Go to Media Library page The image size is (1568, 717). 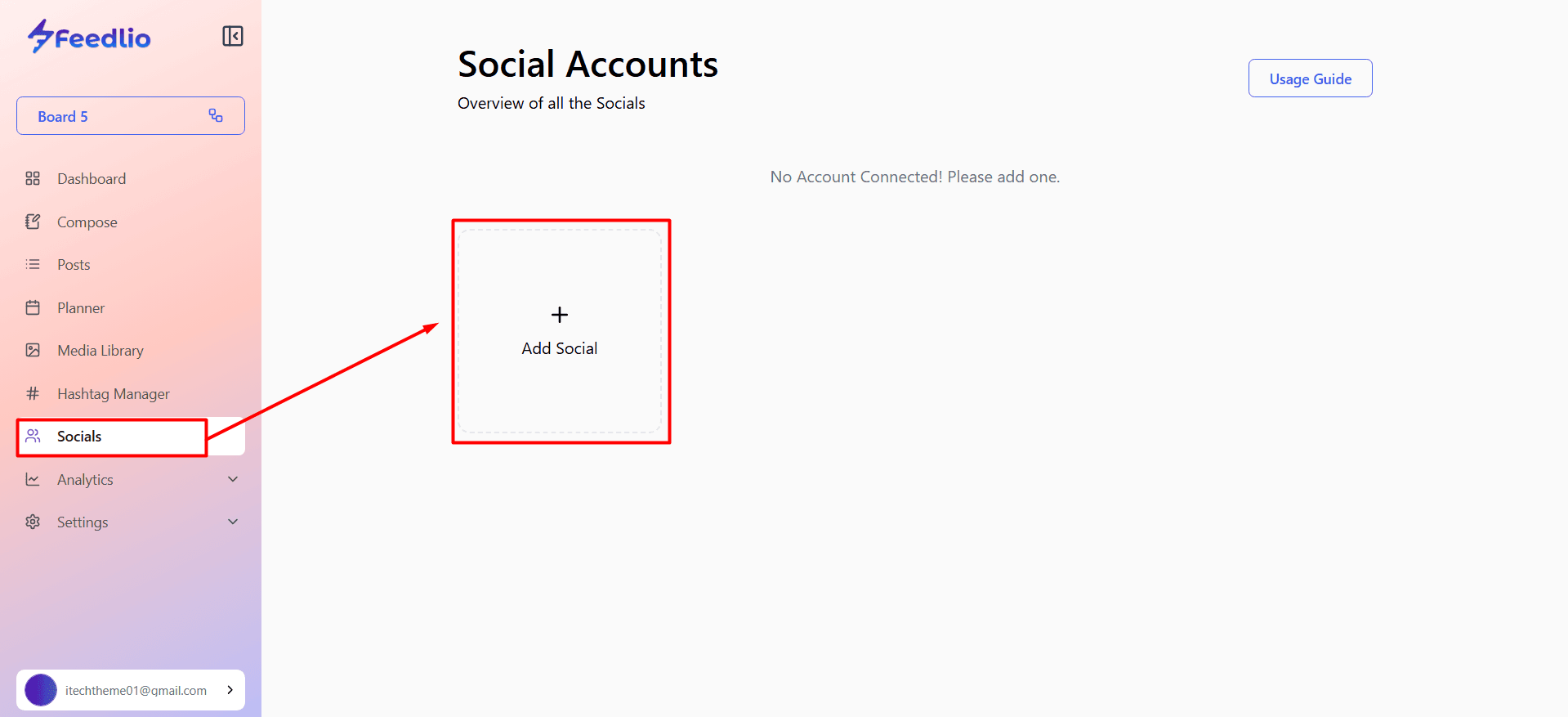(100, 351)
